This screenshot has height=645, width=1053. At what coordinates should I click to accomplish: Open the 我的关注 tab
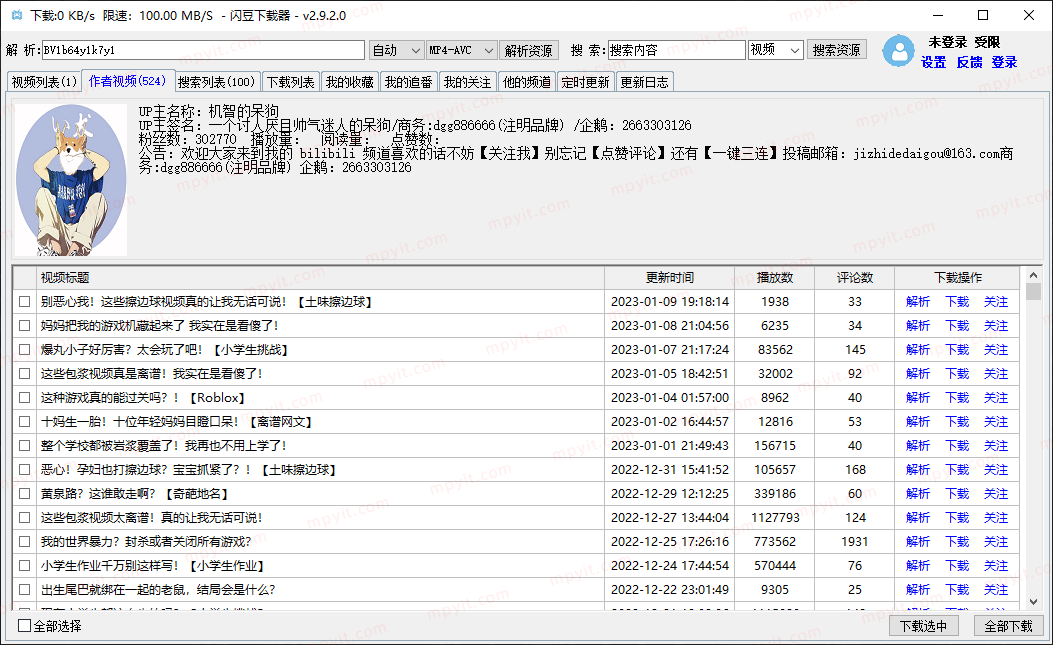click(467, 82)
